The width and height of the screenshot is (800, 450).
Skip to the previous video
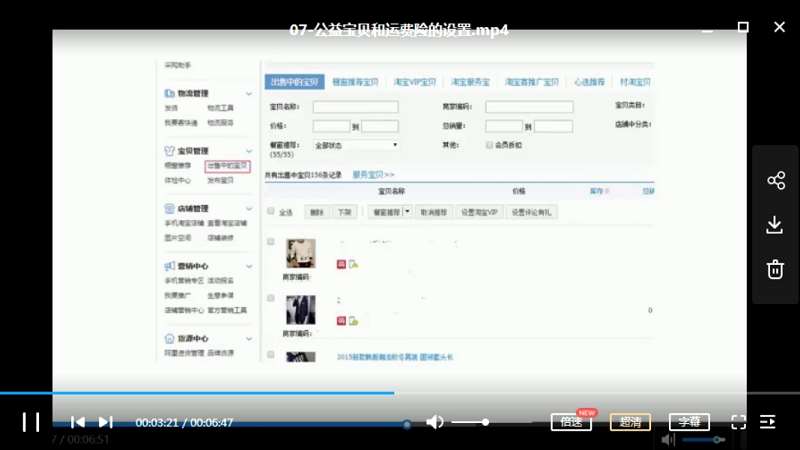coord(78,422)
